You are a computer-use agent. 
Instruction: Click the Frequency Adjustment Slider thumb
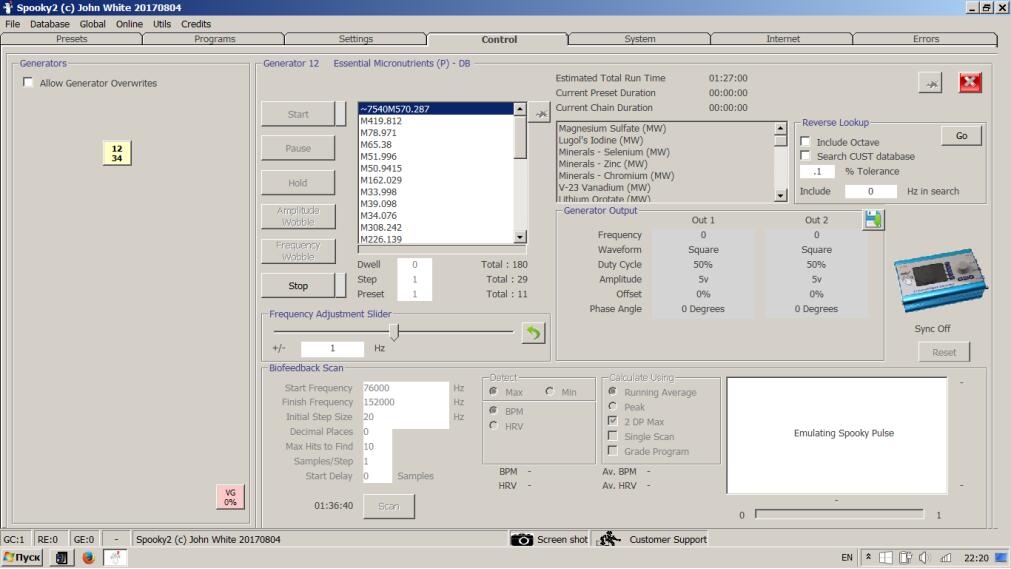coord(394,332)
